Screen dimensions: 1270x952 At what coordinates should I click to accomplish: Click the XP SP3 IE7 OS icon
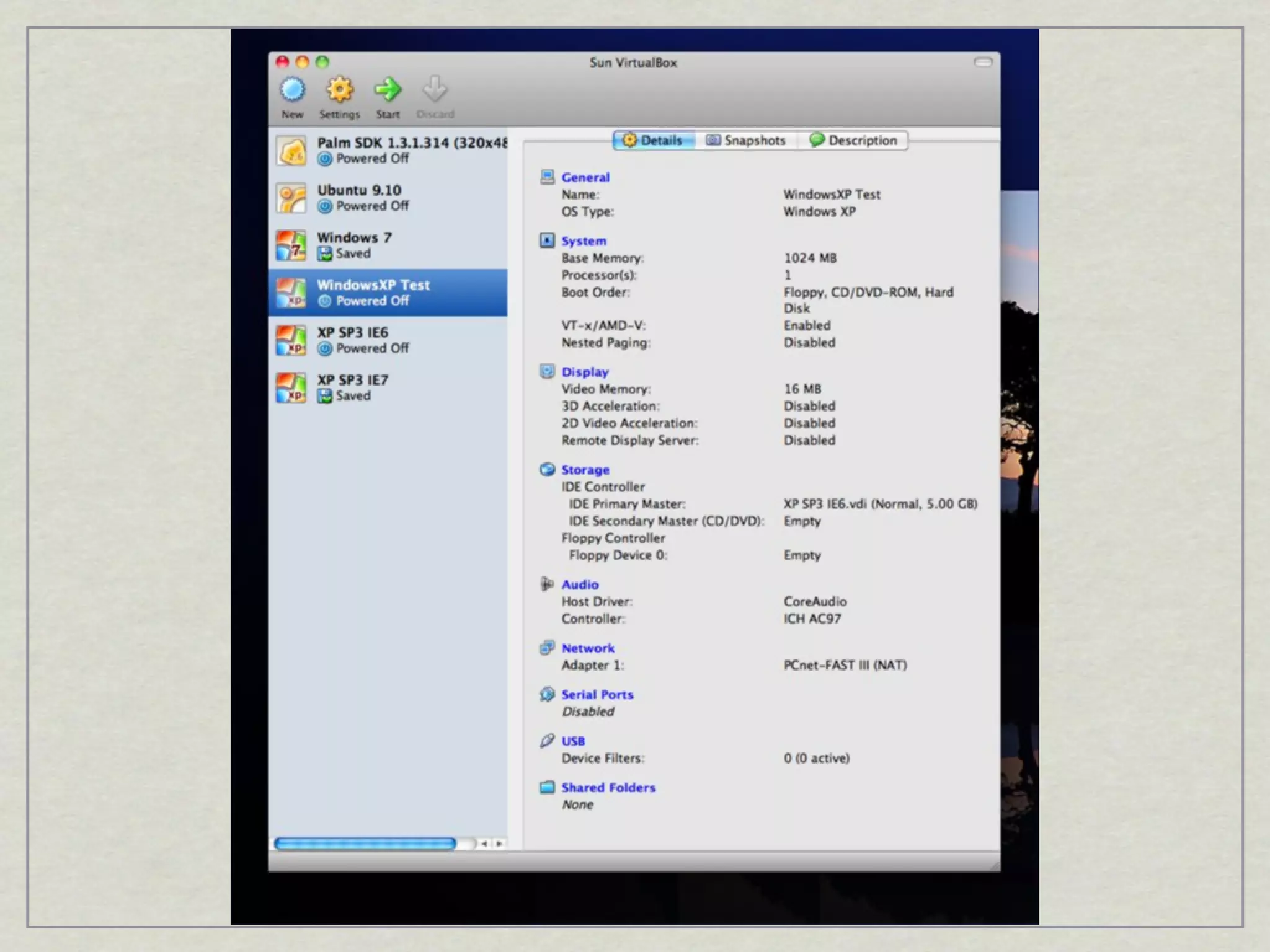(x=291, y=388)
